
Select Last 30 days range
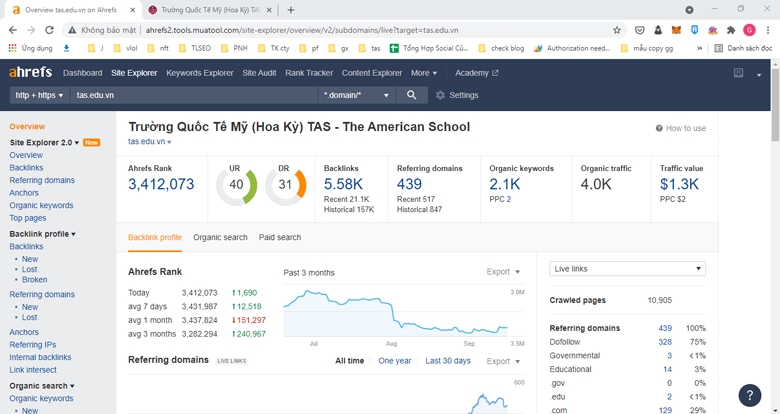448,361
